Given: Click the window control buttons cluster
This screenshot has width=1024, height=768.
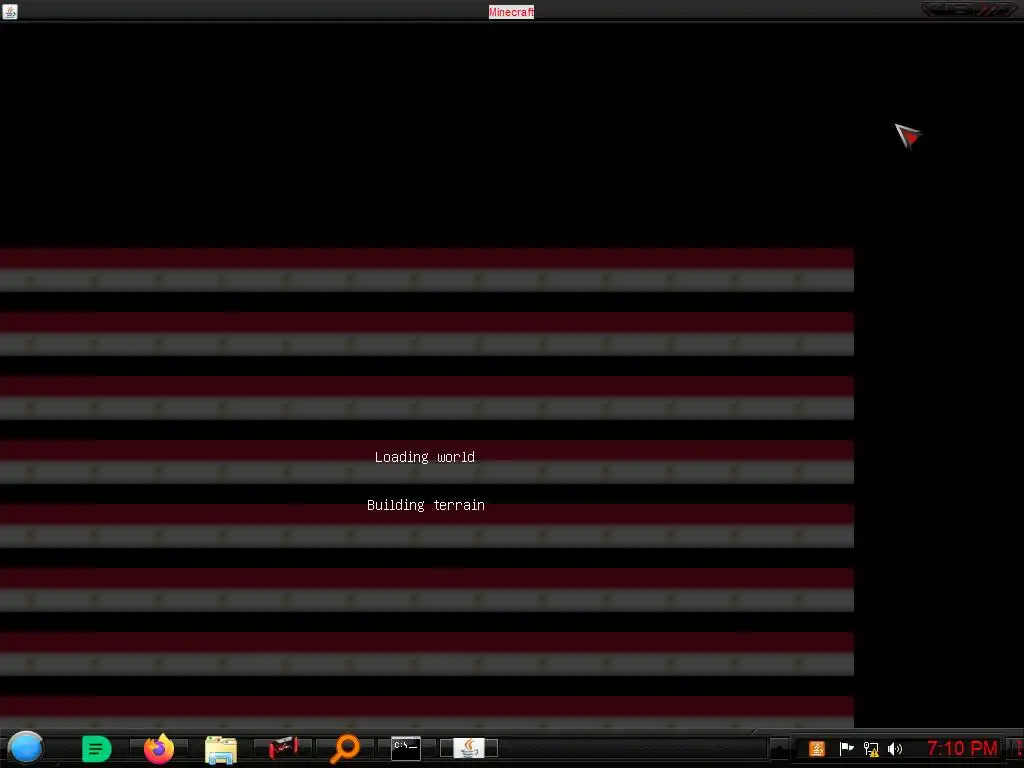Looking at the screenshot, I should point(969,10).
